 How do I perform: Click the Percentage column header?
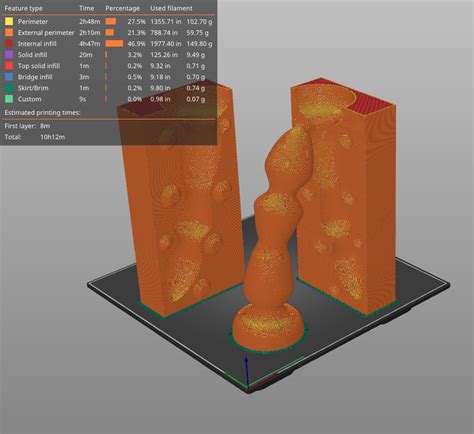(x=122, y=8)
